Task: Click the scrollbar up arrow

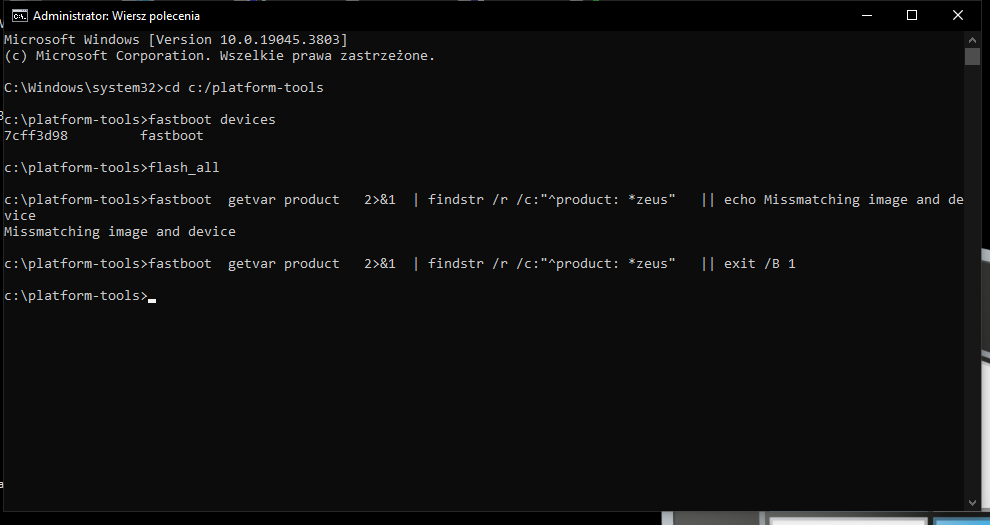Action: tap(972, 38)
